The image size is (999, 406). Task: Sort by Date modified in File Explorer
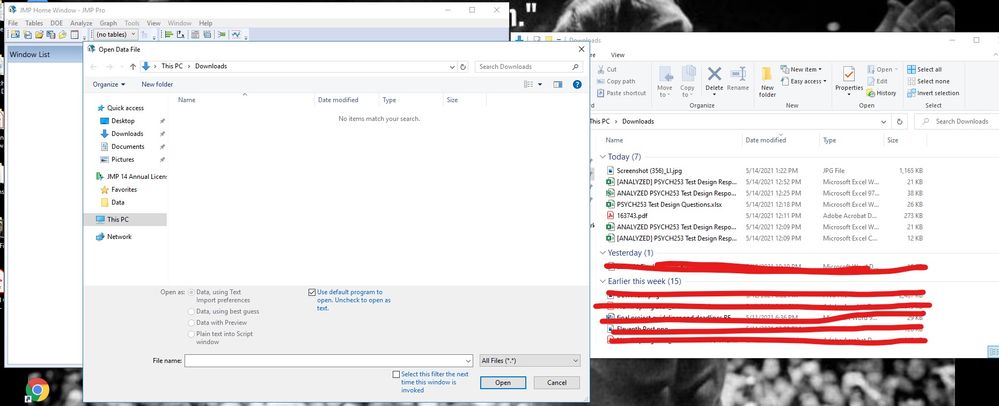click(765, 140)
